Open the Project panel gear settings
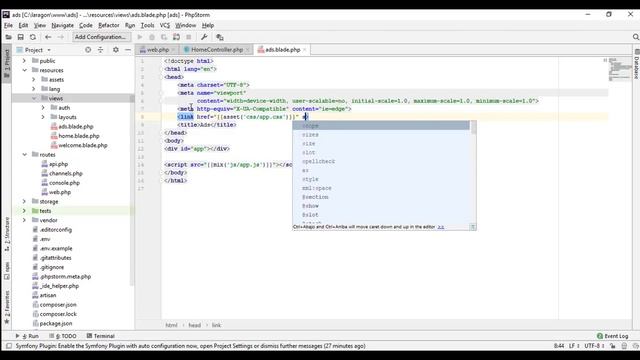Image resolution: width=640 pixels, height=360 pixels. tap(116, 50)
